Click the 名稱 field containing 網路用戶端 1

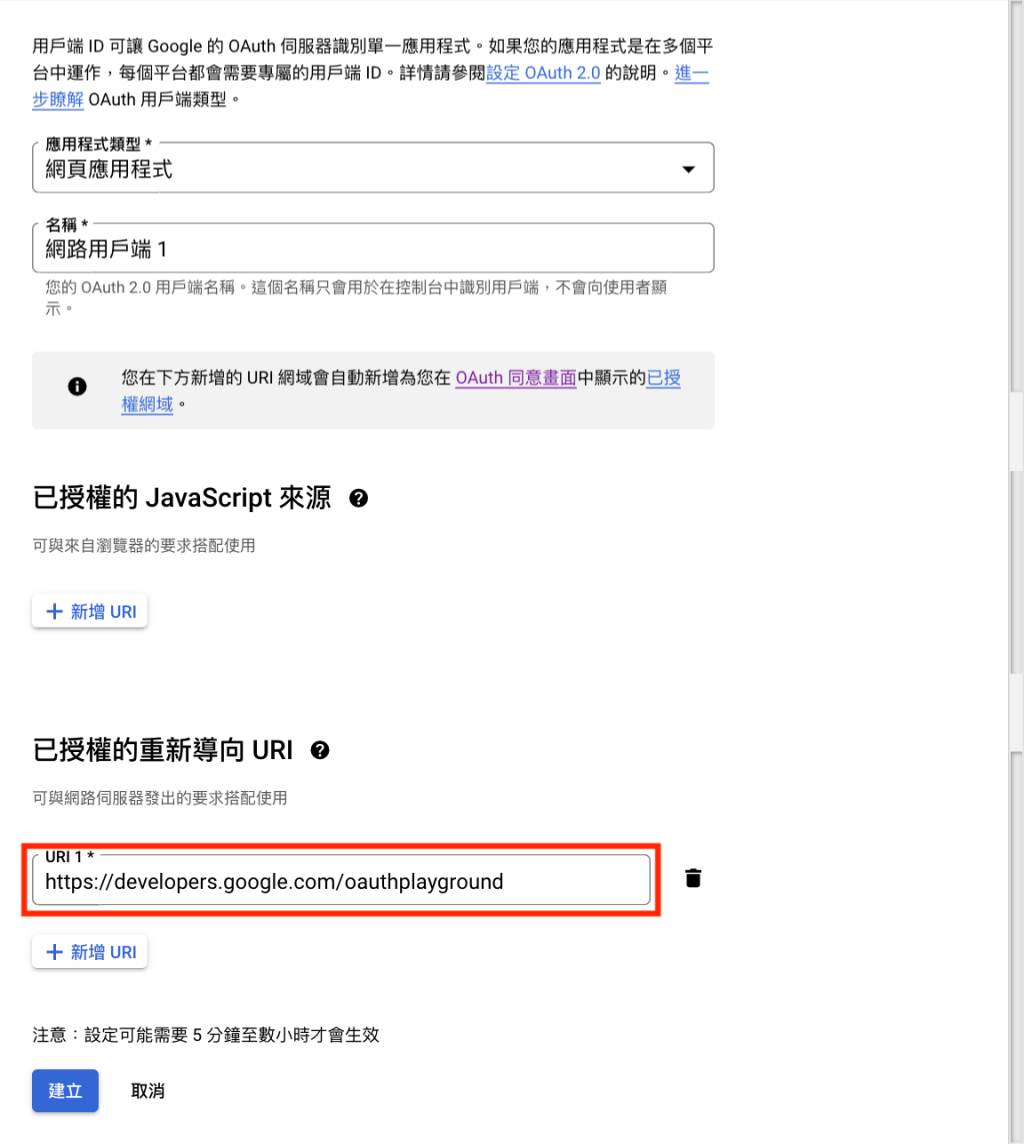(x=373, y=248)
